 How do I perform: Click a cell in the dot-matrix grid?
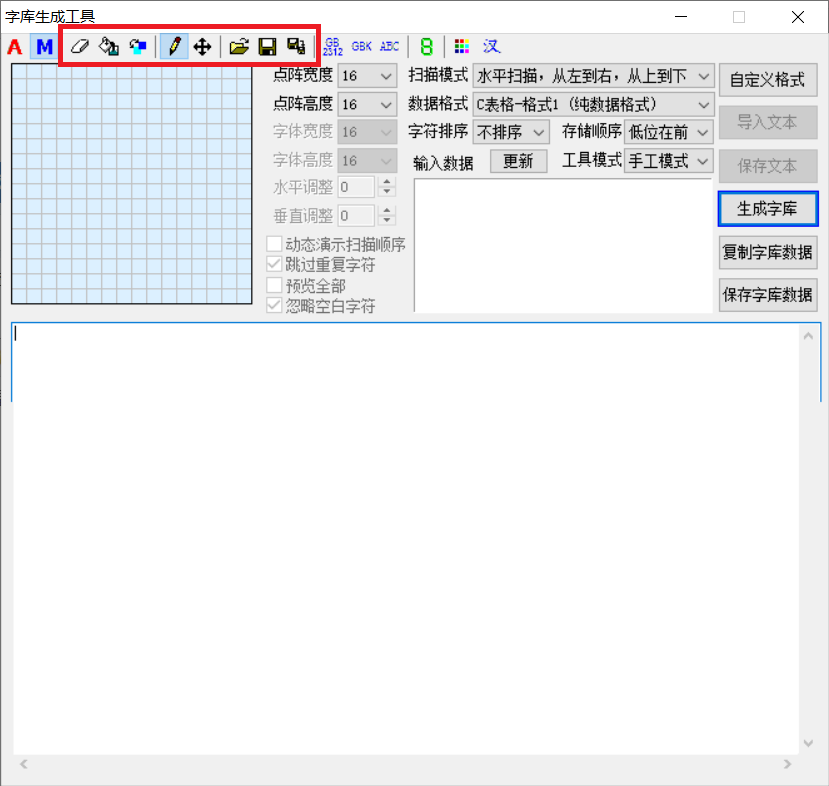click(132, 184)
